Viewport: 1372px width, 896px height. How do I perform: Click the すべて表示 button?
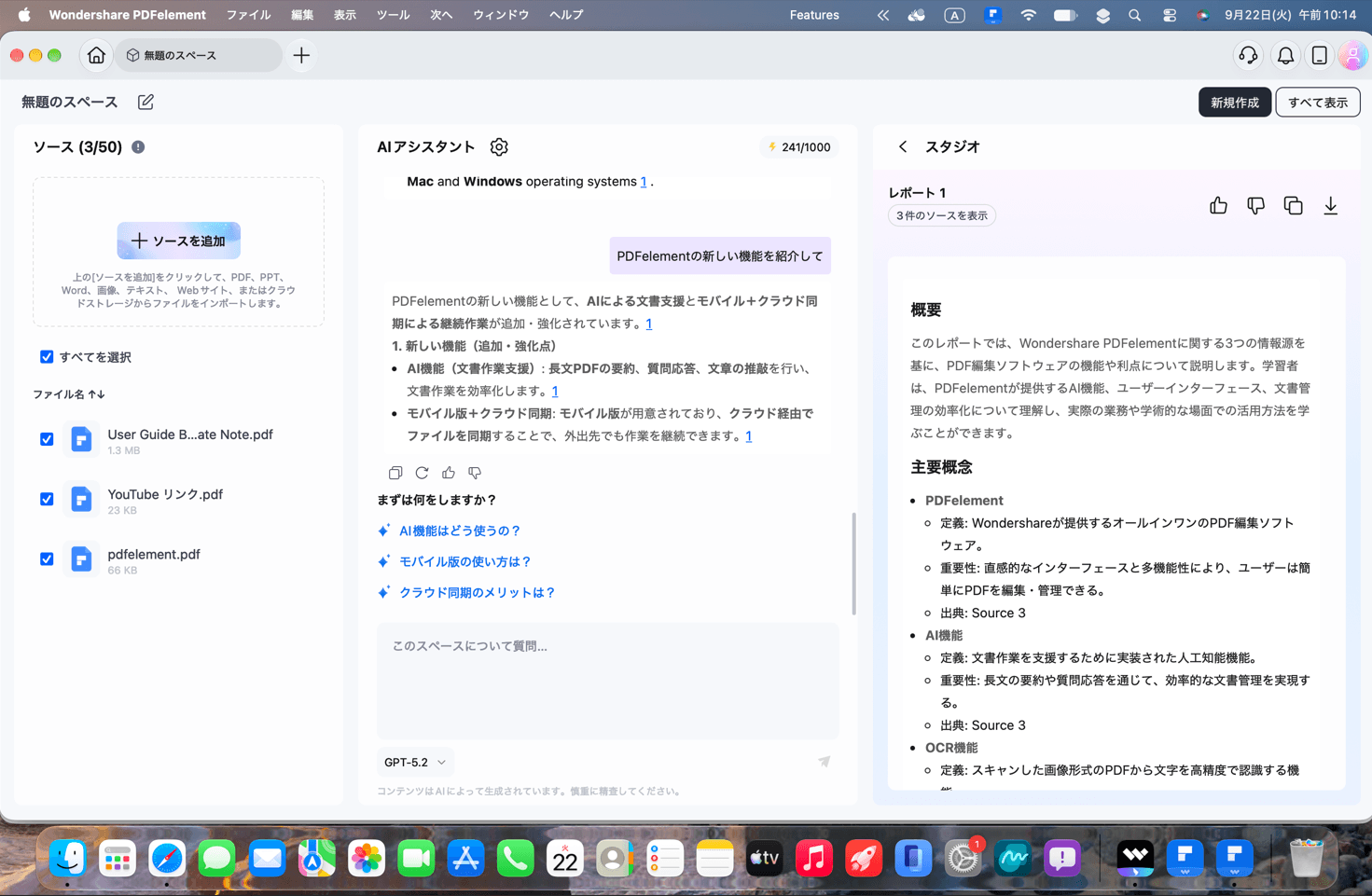[1317, 103]
